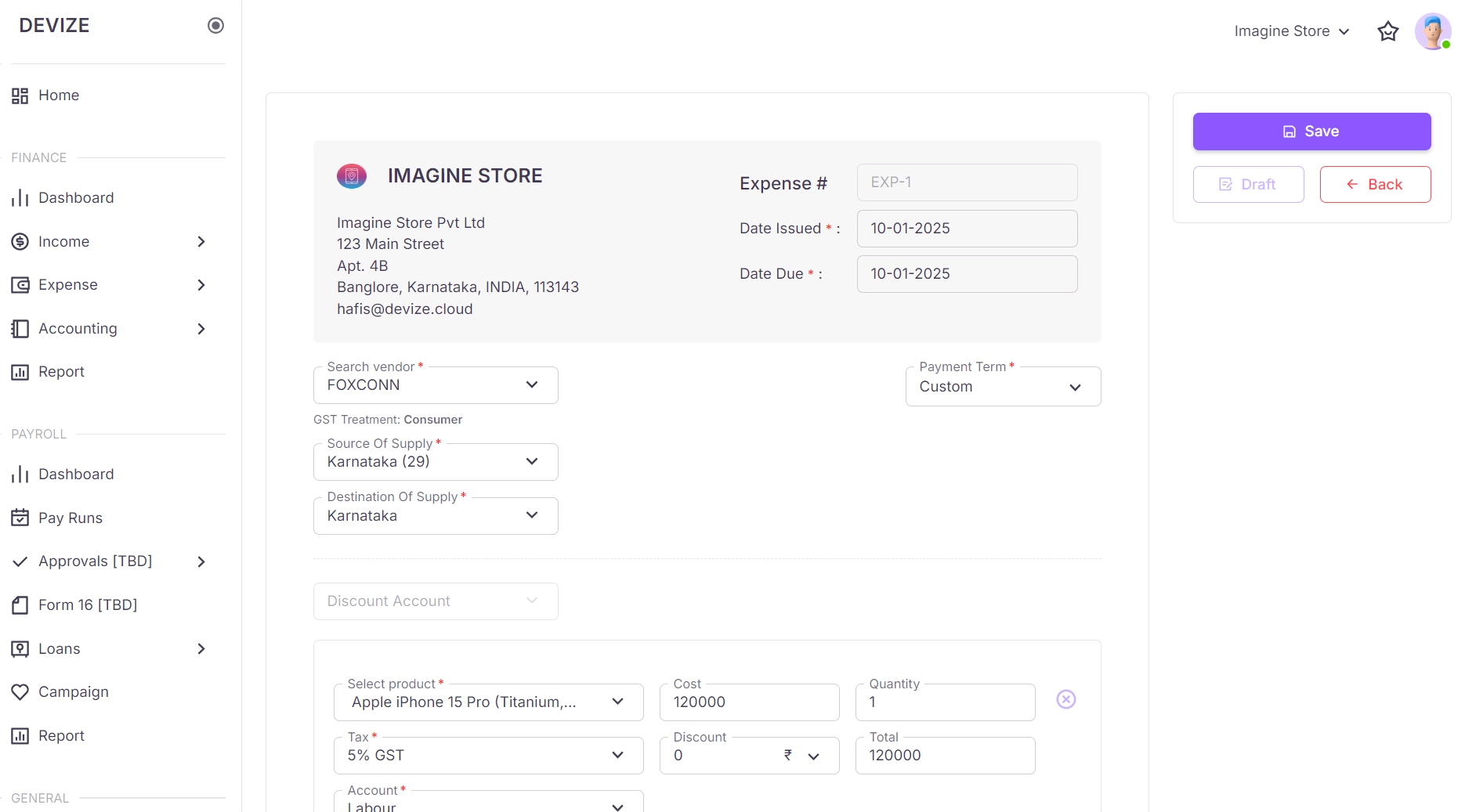This screenshot has width=1465, height=812.
Task: Open the user avatar profile menu
Action: tap(1433, 31)
